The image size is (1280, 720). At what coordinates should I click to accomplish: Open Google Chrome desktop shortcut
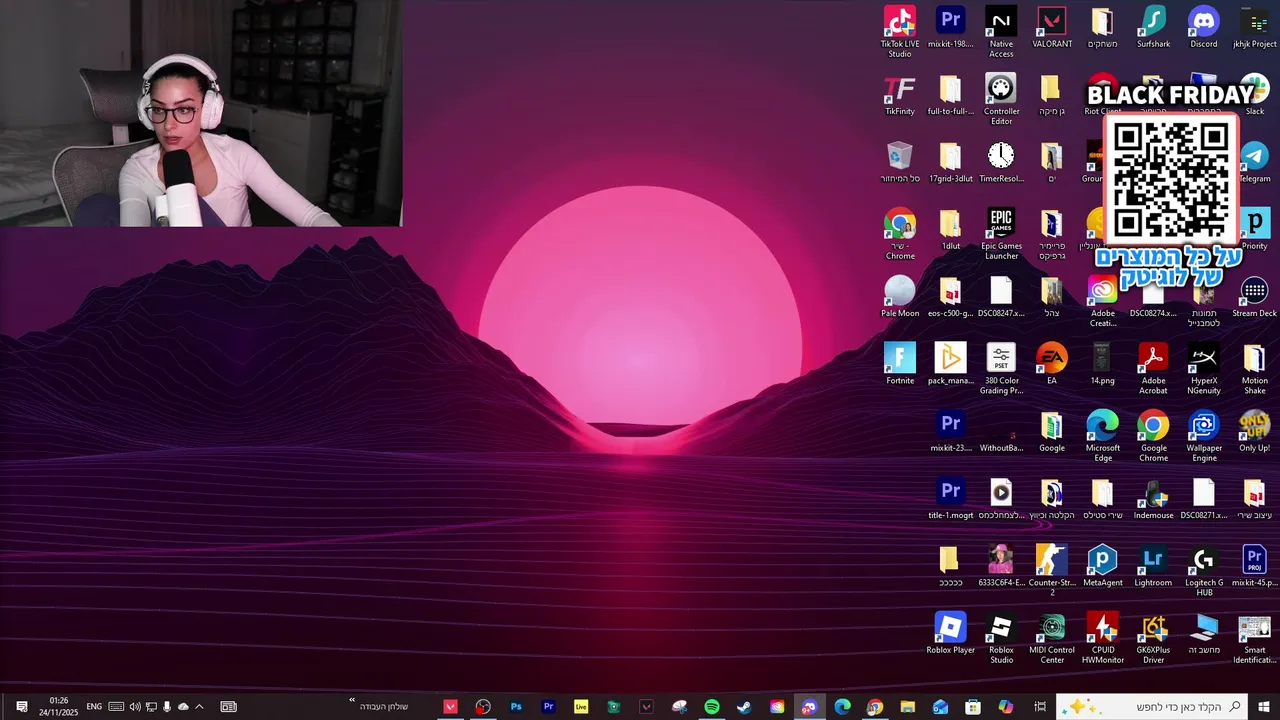click(1153, 436)
